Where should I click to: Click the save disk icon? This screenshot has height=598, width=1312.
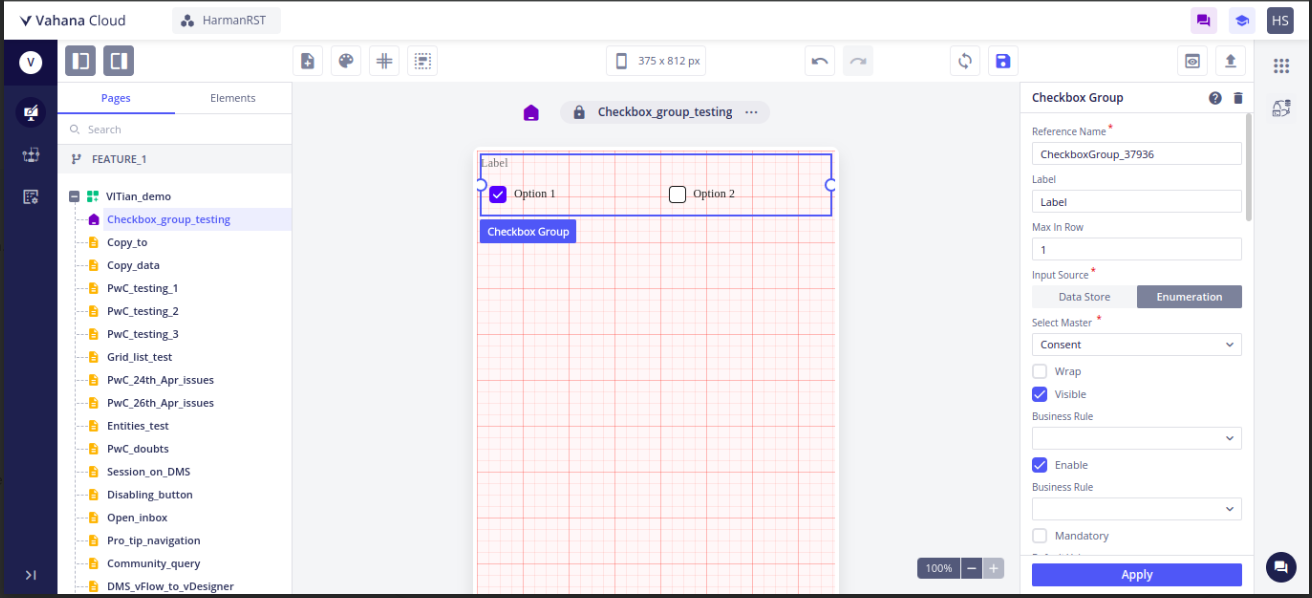click(x=1003, y=61)
